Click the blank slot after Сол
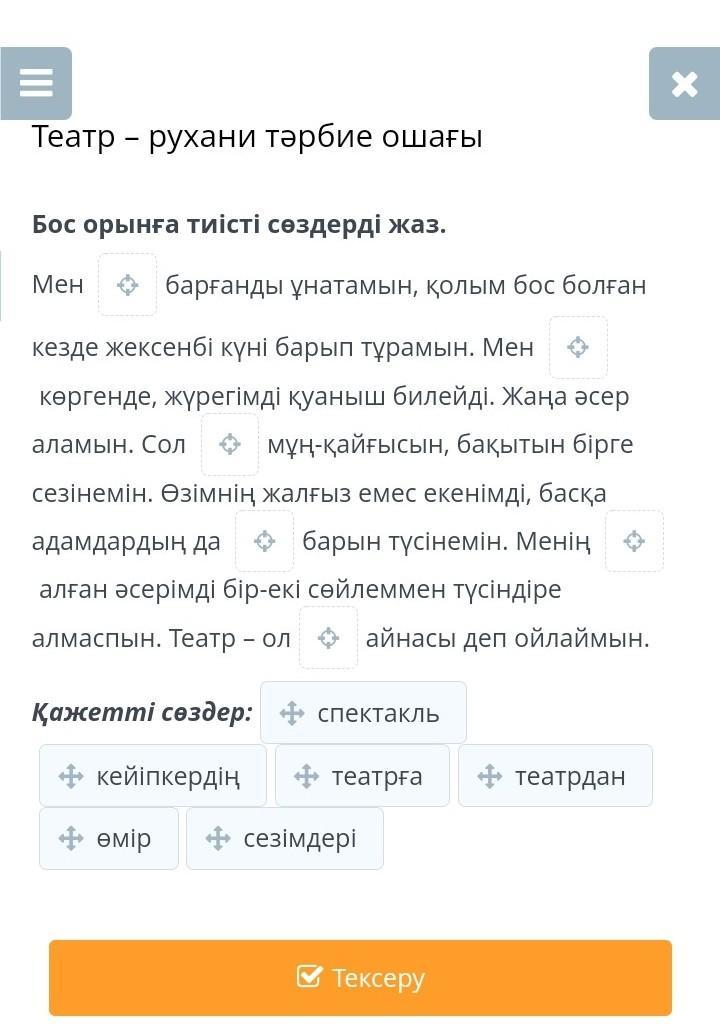 coord(230,444)
